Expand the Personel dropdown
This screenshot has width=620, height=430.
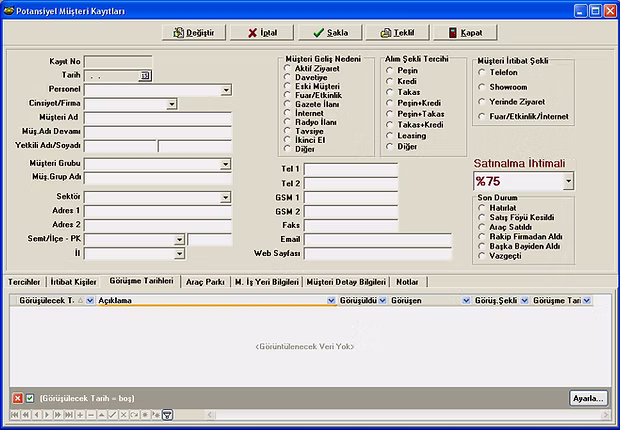pos(226,89)
